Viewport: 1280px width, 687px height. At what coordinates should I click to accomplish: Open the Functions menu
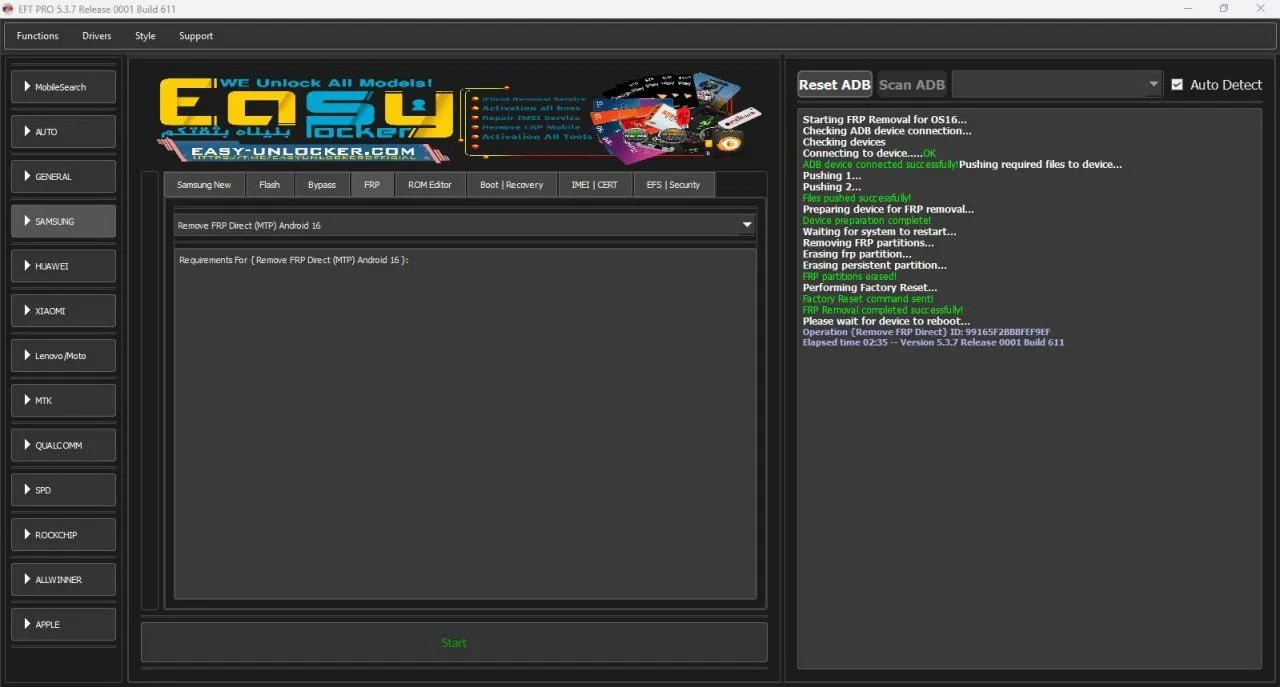pos(38,36)
